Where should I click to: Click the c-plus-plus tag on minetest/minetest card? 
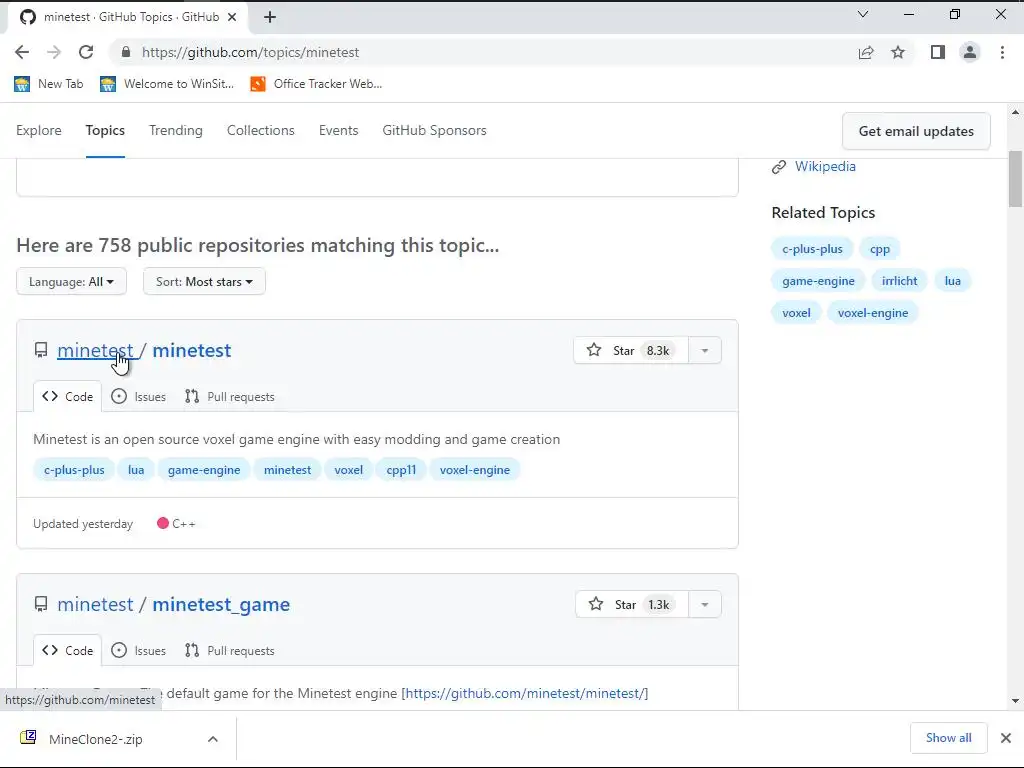point(74,470)
